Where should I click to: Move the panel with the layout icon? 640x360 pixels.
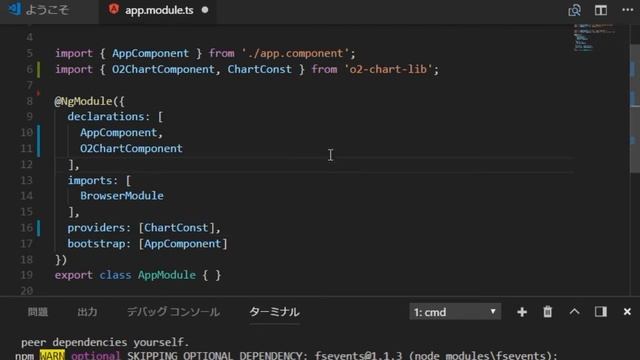click(x=601, y=312)
